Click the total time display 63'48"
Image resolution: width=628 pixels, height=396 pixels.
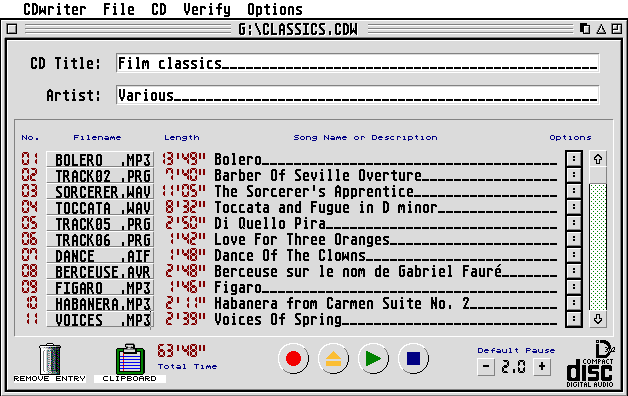181,351
